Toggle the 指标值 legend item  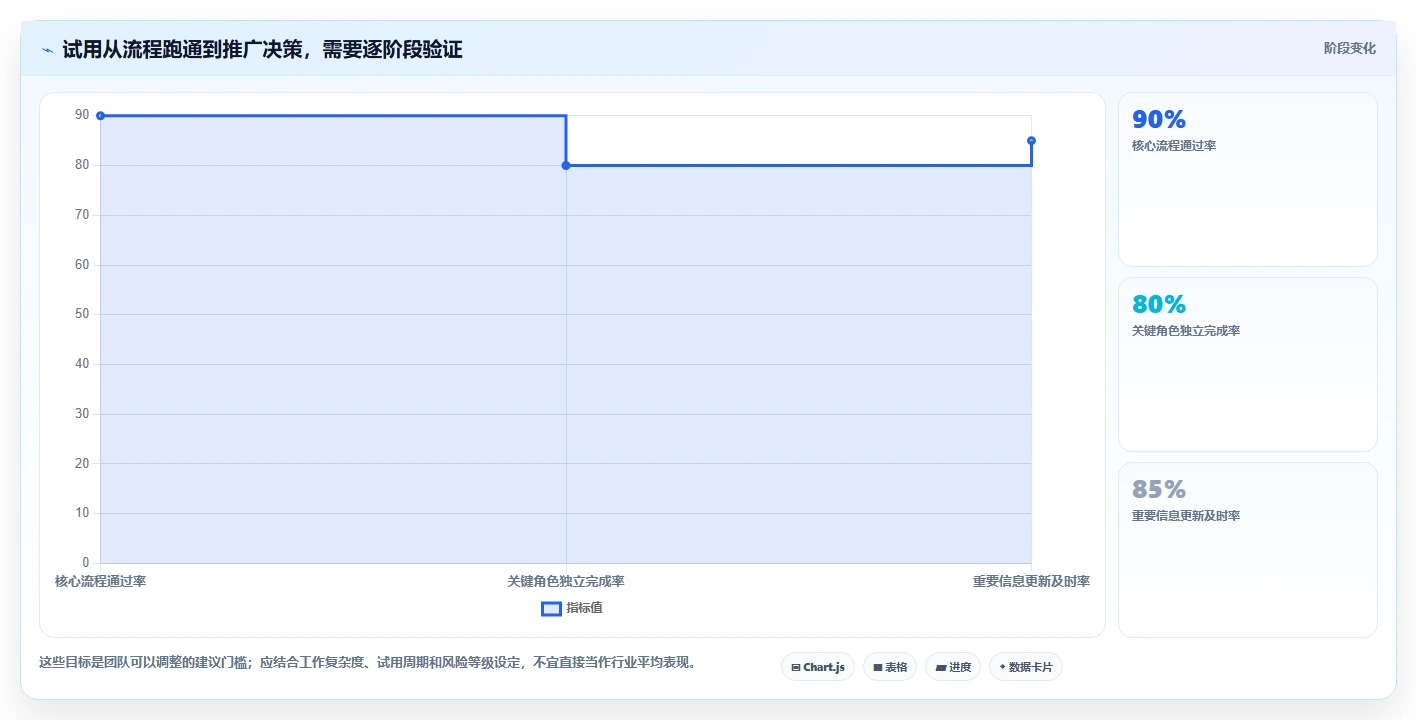point(572,608)
